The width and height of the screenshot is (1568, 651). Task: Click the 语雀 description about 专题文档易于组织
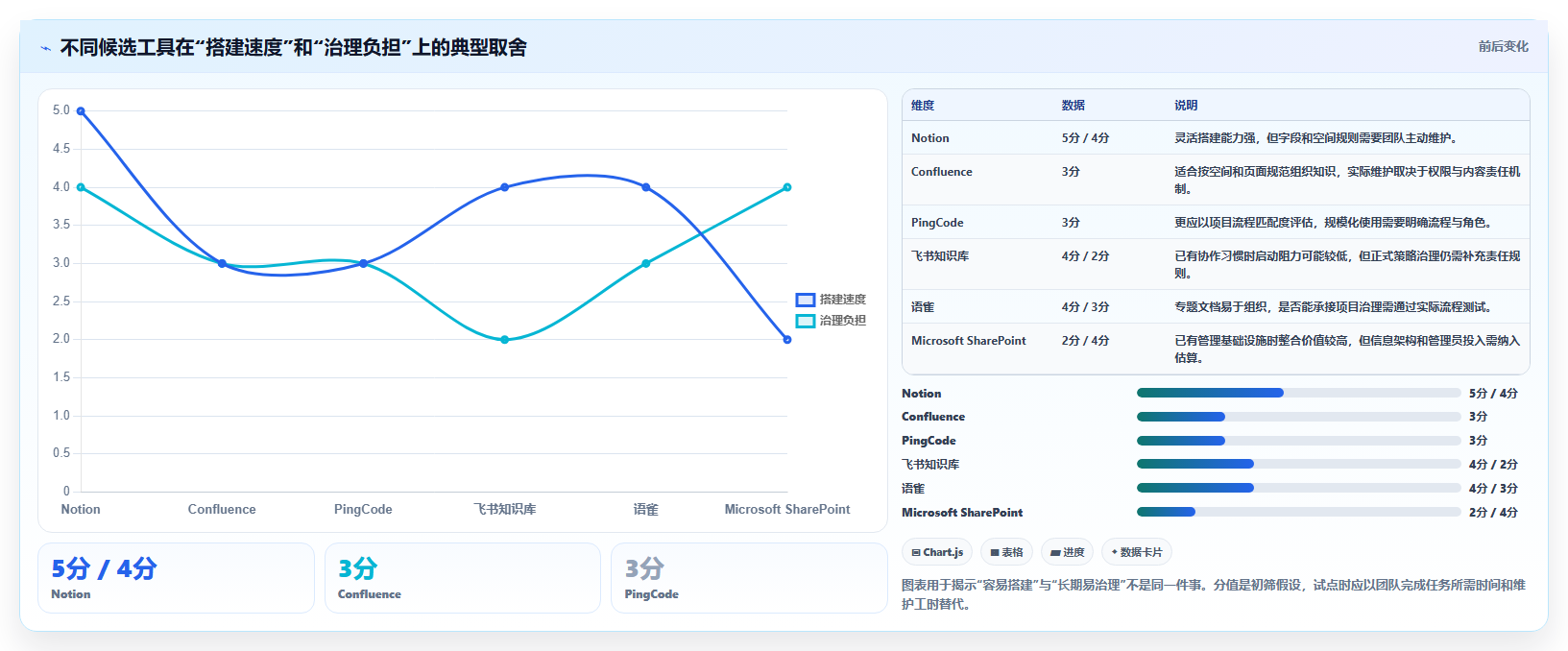(1335, 307)
